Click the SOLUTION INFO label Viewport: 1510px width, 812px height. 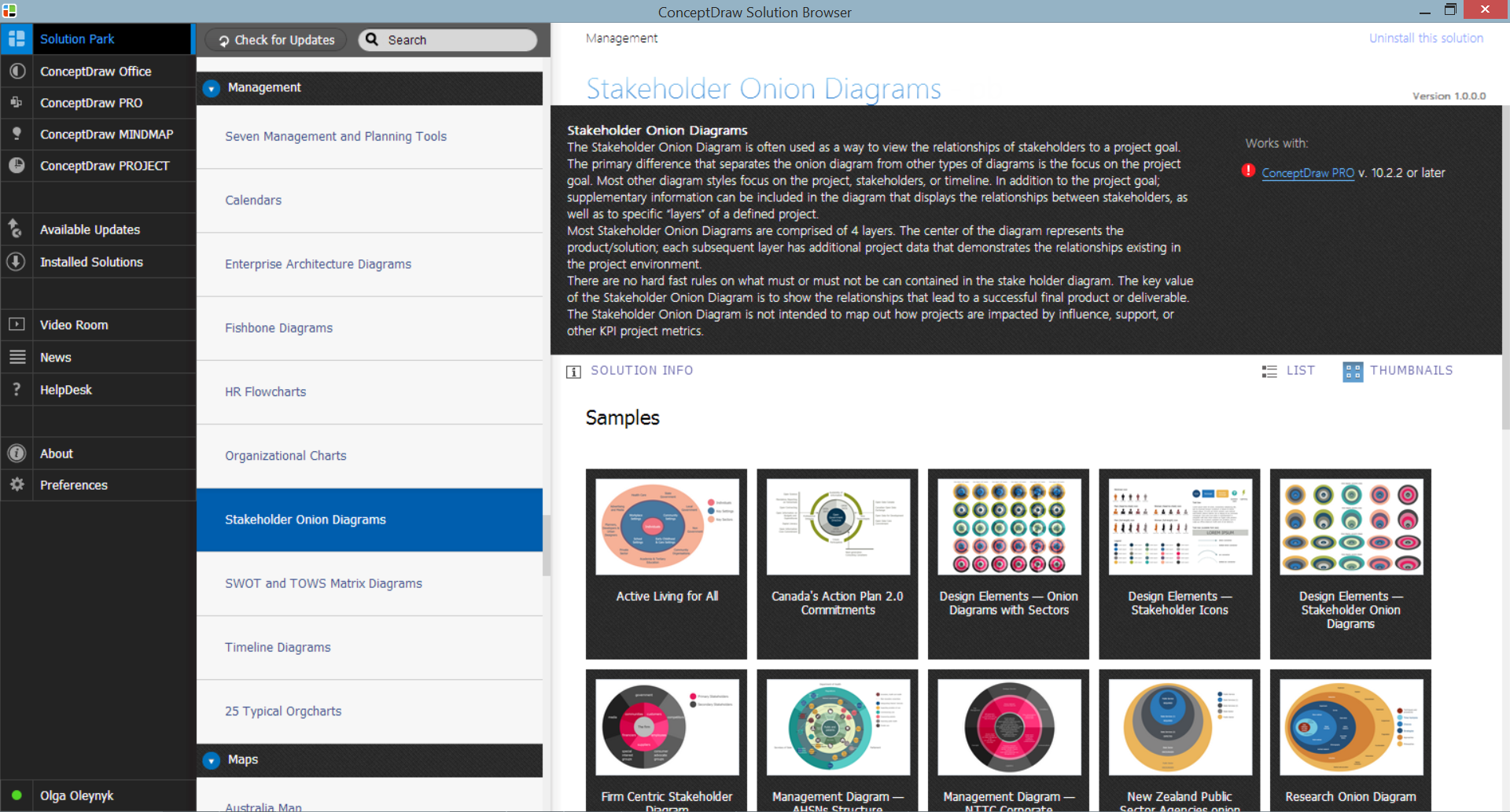tap(642, 370)
